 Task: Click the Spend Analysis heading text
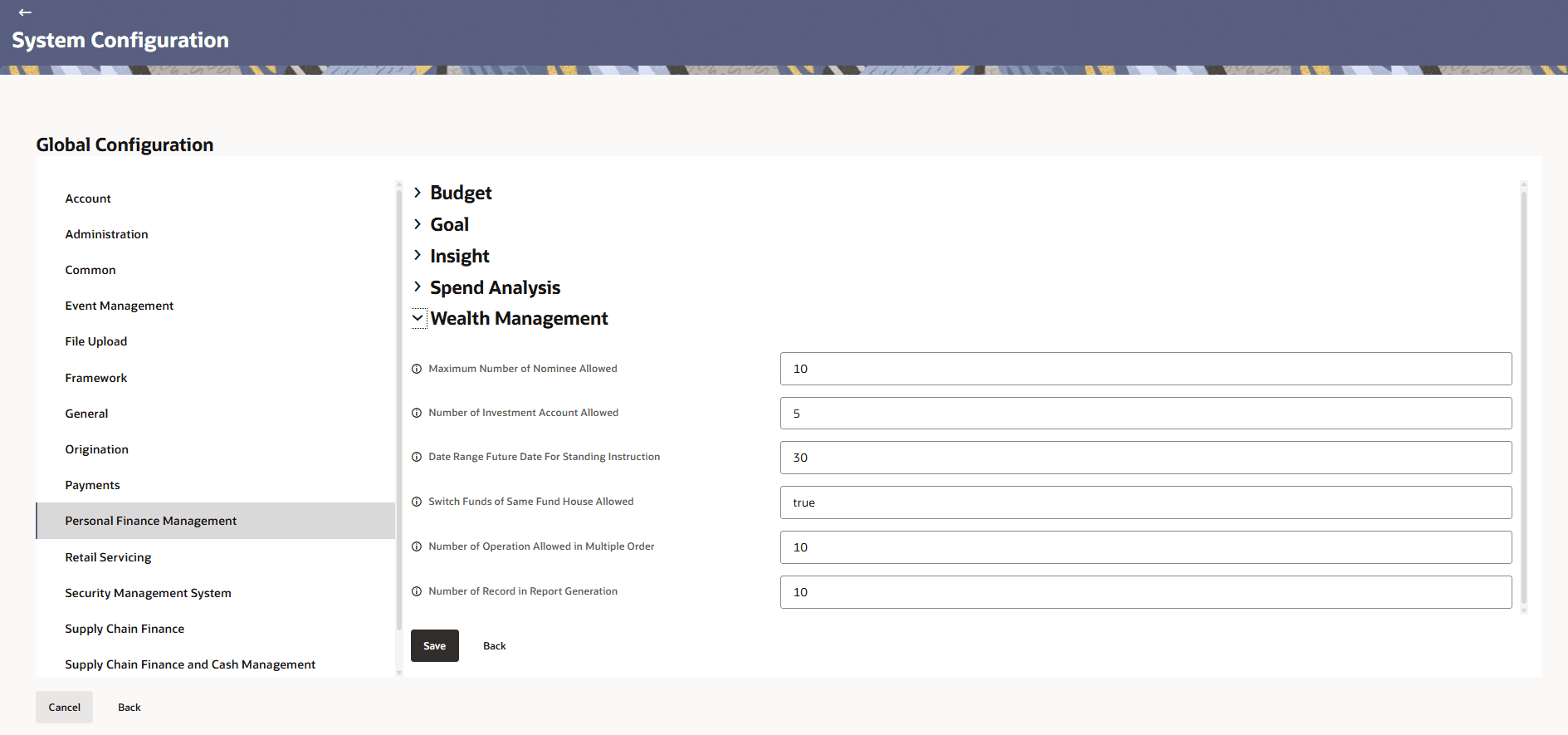[496, 287]
